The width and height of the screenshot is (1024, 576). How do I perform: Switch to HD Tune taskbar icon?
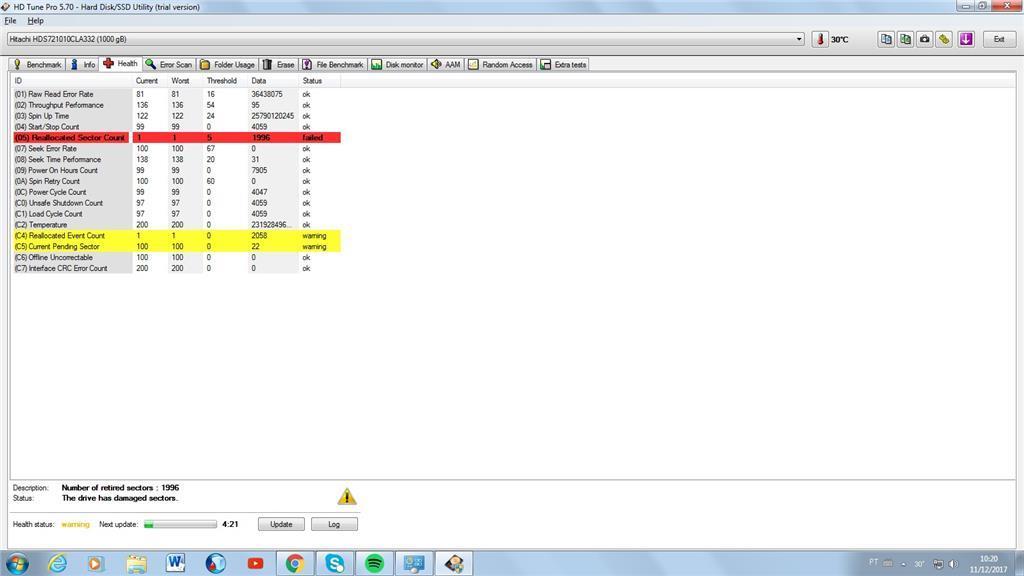coord(454,563)
